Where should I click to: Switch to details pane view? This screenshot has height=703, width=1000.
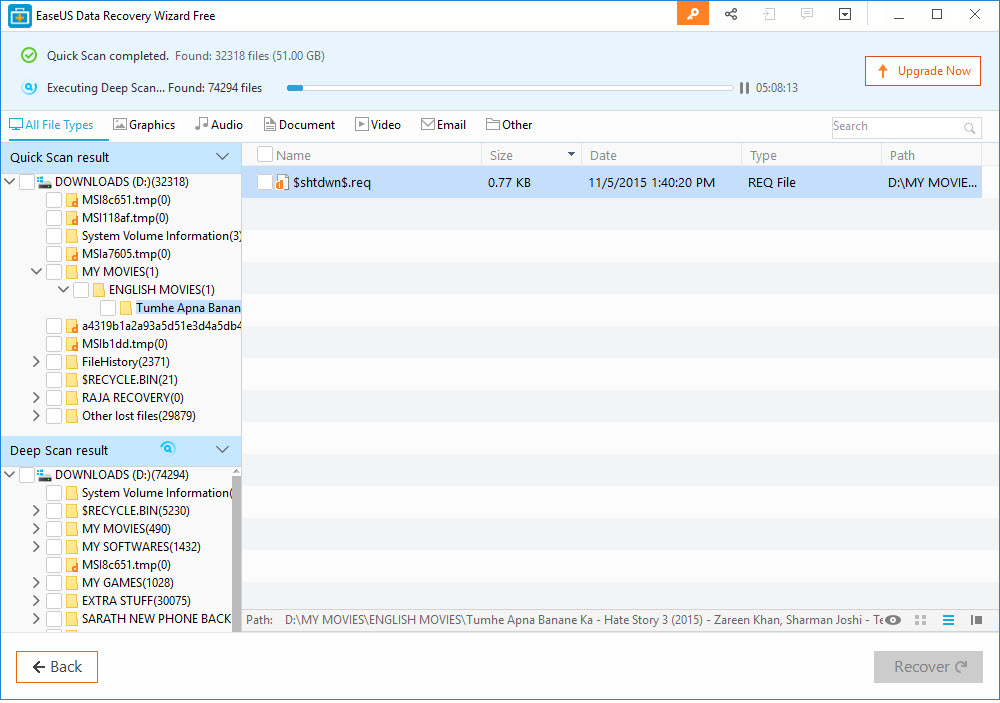[975, 620]
